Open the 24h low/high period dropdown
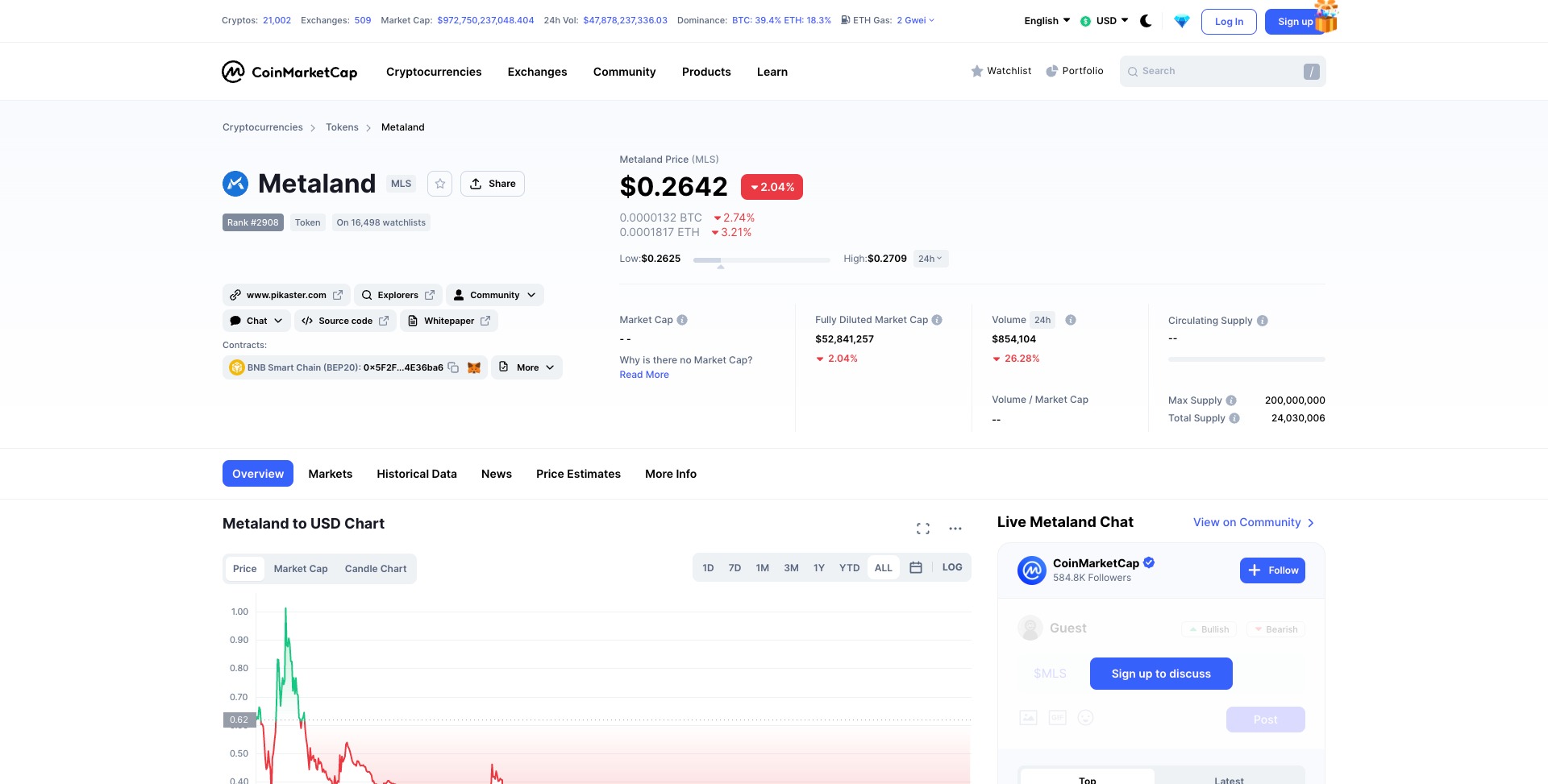Image resolution: width=1548 pixels, height=784 pixels. pos(930,259)
